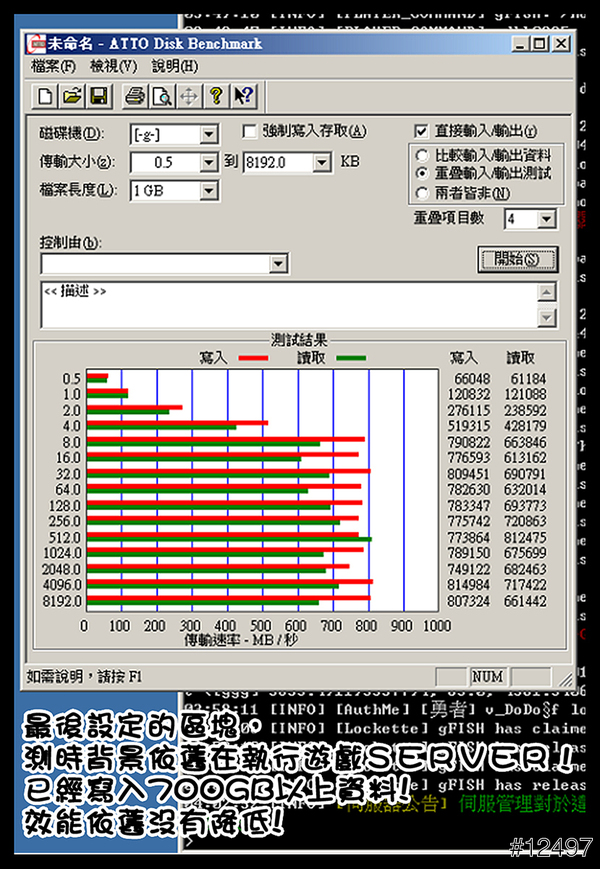Screen dimensions: 600x869
Task: Open the 說明(H) menu
Action: click(x=175, y=67)
